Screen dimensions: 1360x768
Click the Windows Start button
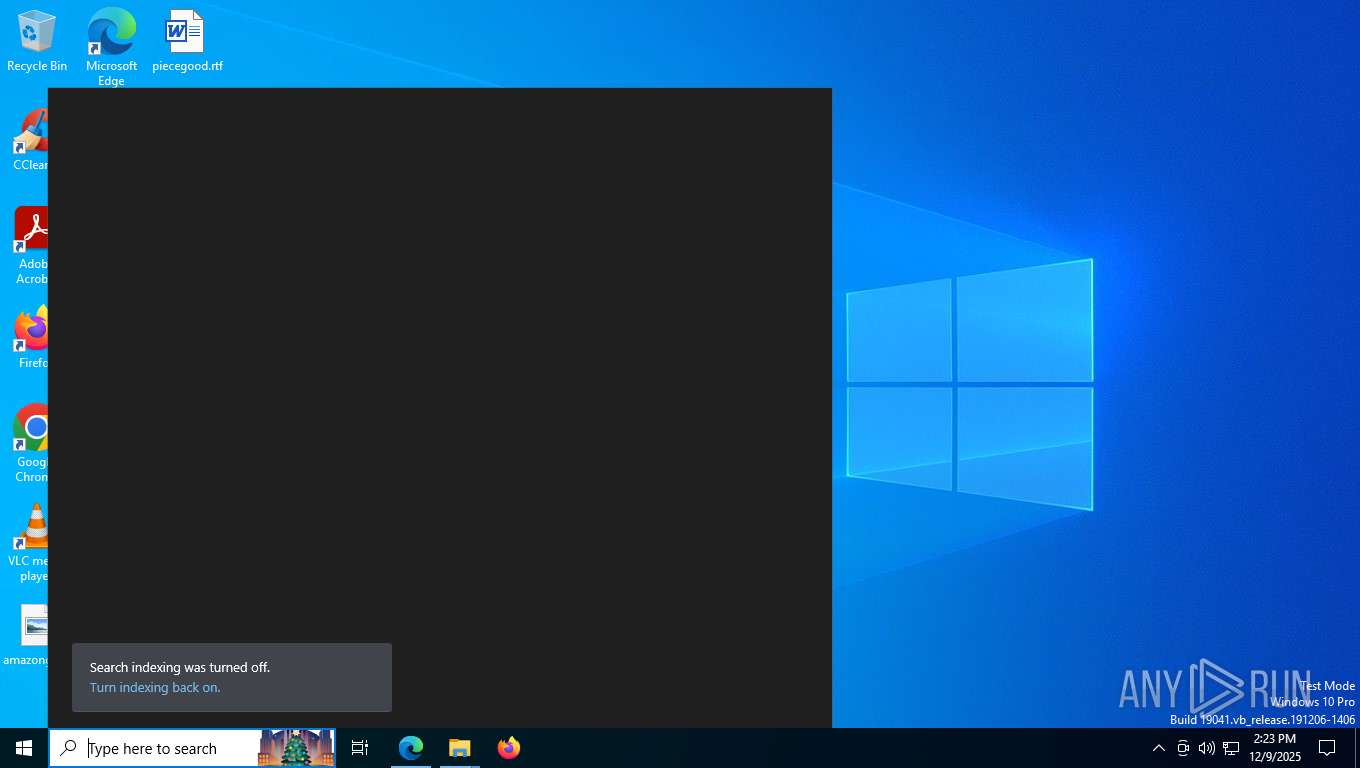[24, 748]
